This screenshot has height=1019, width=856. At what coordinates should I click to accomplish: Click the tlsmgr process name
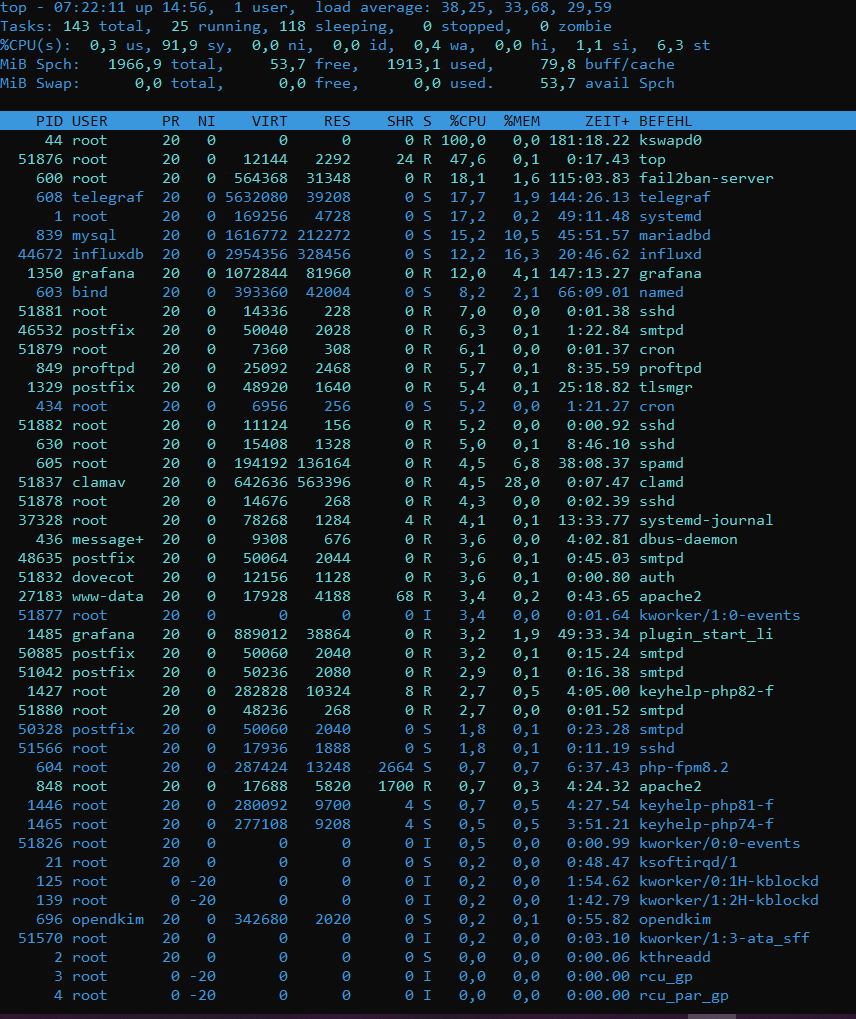tap(665, 387)
